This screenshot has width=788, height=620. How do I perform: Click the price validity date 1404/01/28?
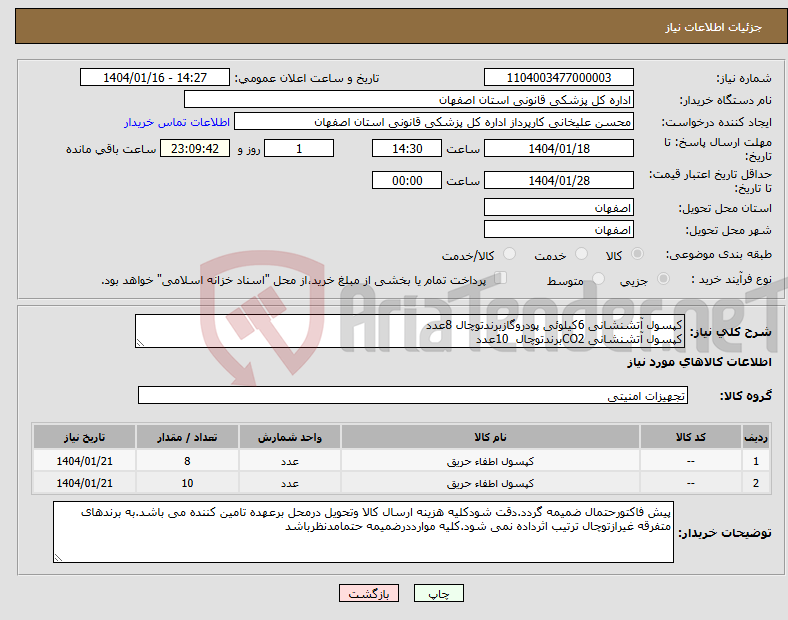click(x=558, y=180)
